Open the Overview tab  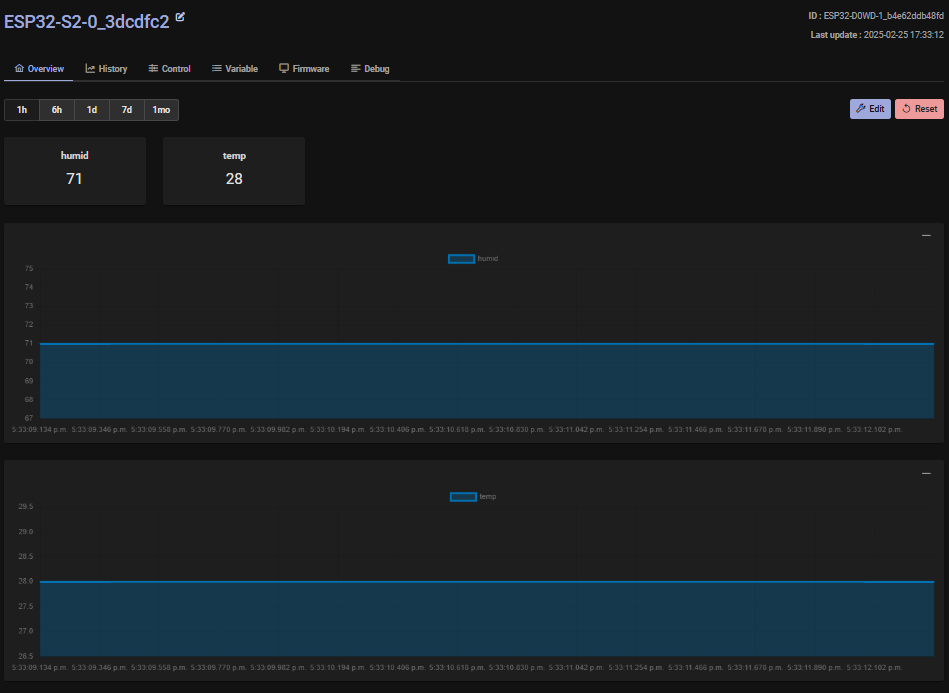[40, 69]
